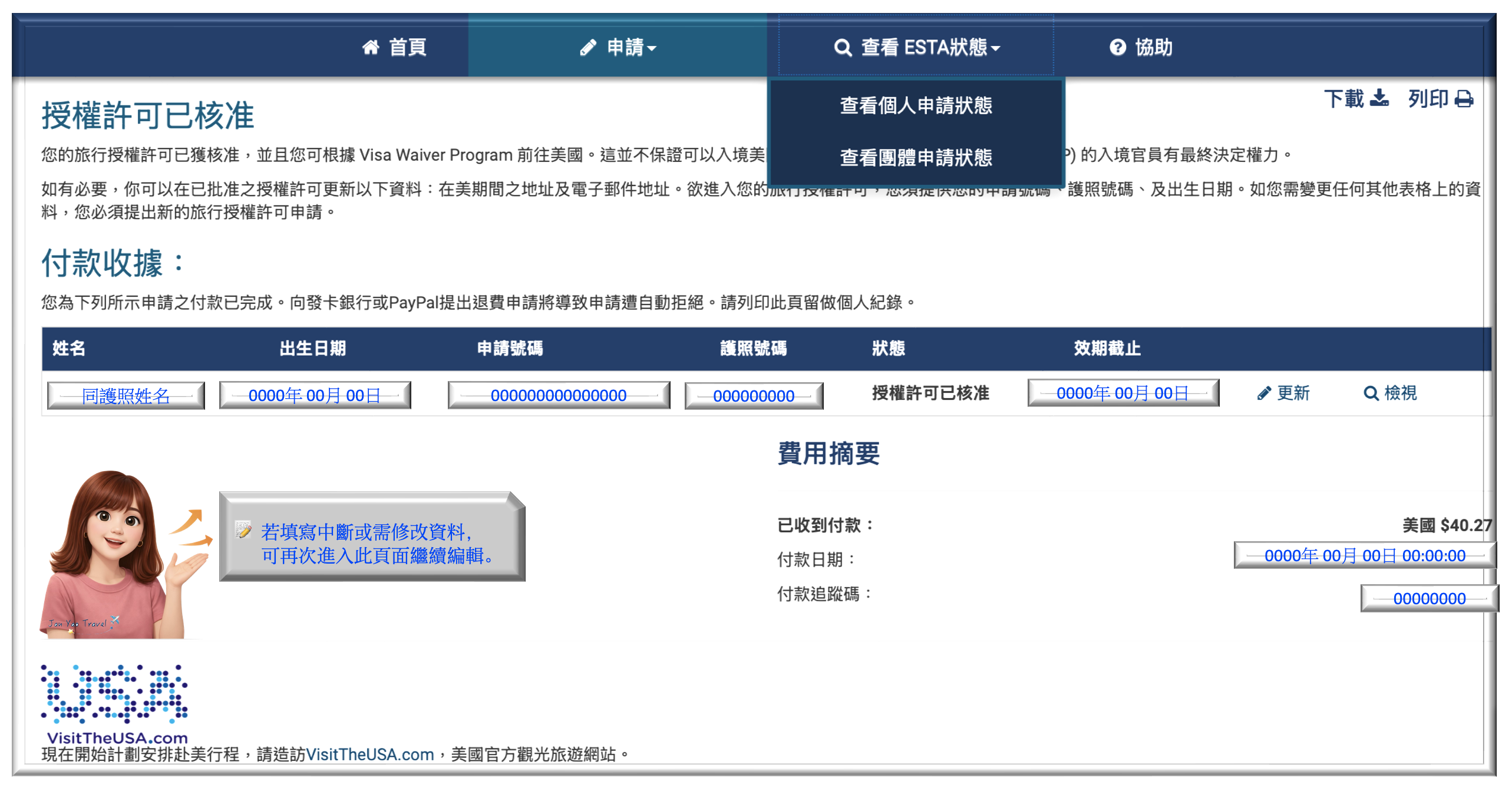The height and width of the screenshot is (788, 1512).
Task: Click the 首頁 navigation text
Action: [408, 47]
